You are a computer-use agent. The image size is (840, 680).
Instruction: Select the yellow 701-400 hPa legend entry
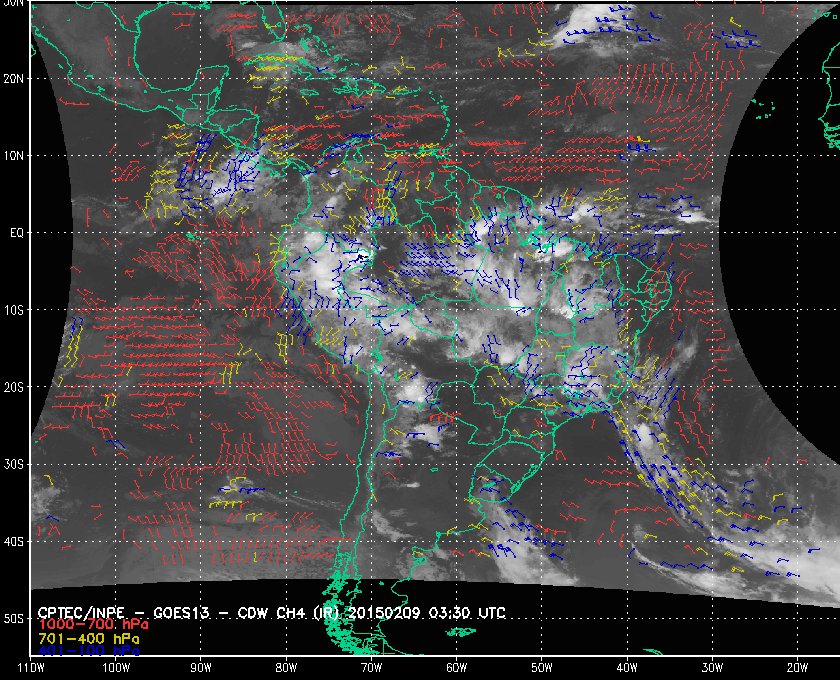[x=88, y=639]
